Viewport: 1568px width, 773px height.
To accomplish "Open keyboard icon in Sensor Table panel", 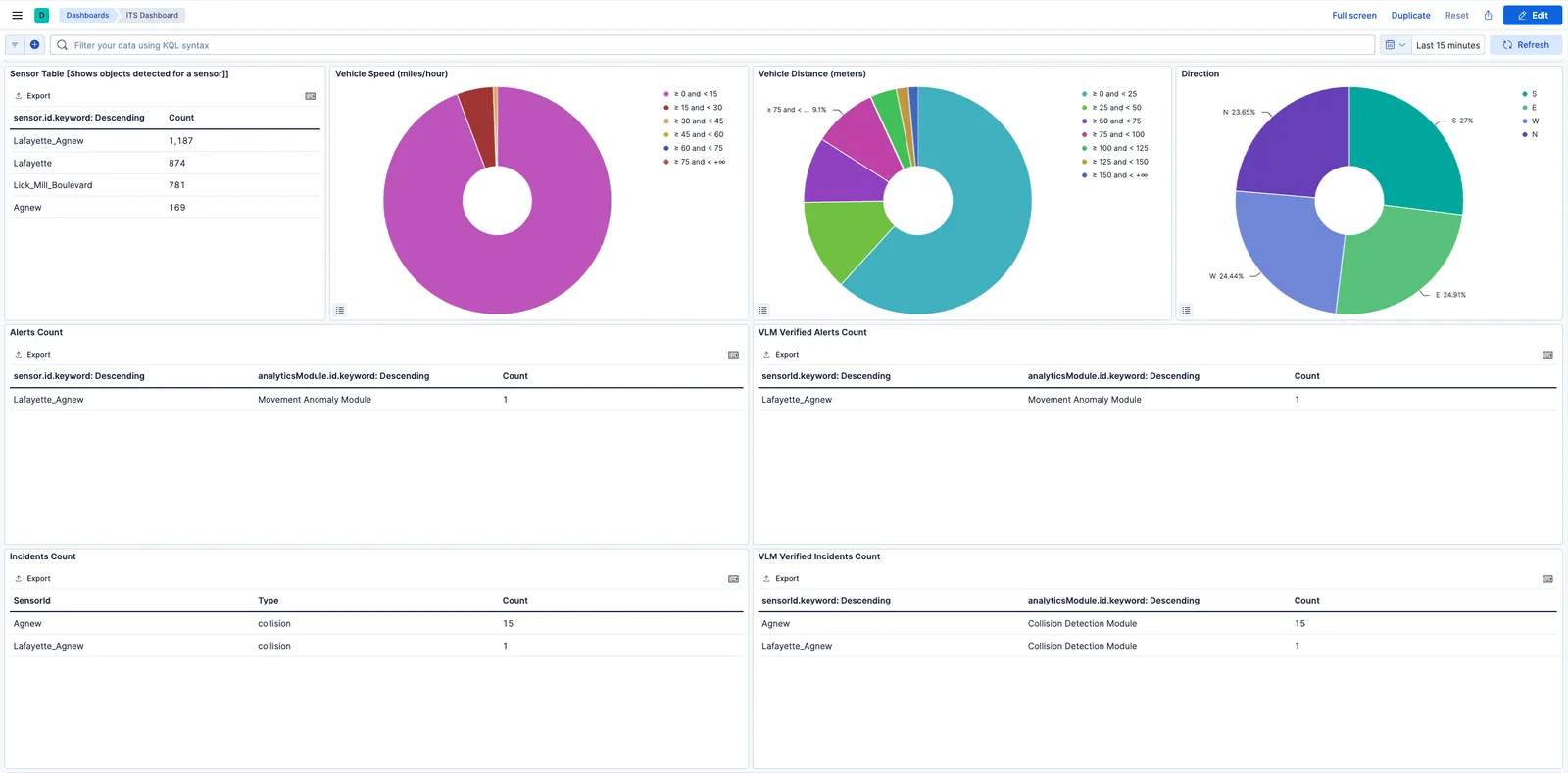I will 311,96.
